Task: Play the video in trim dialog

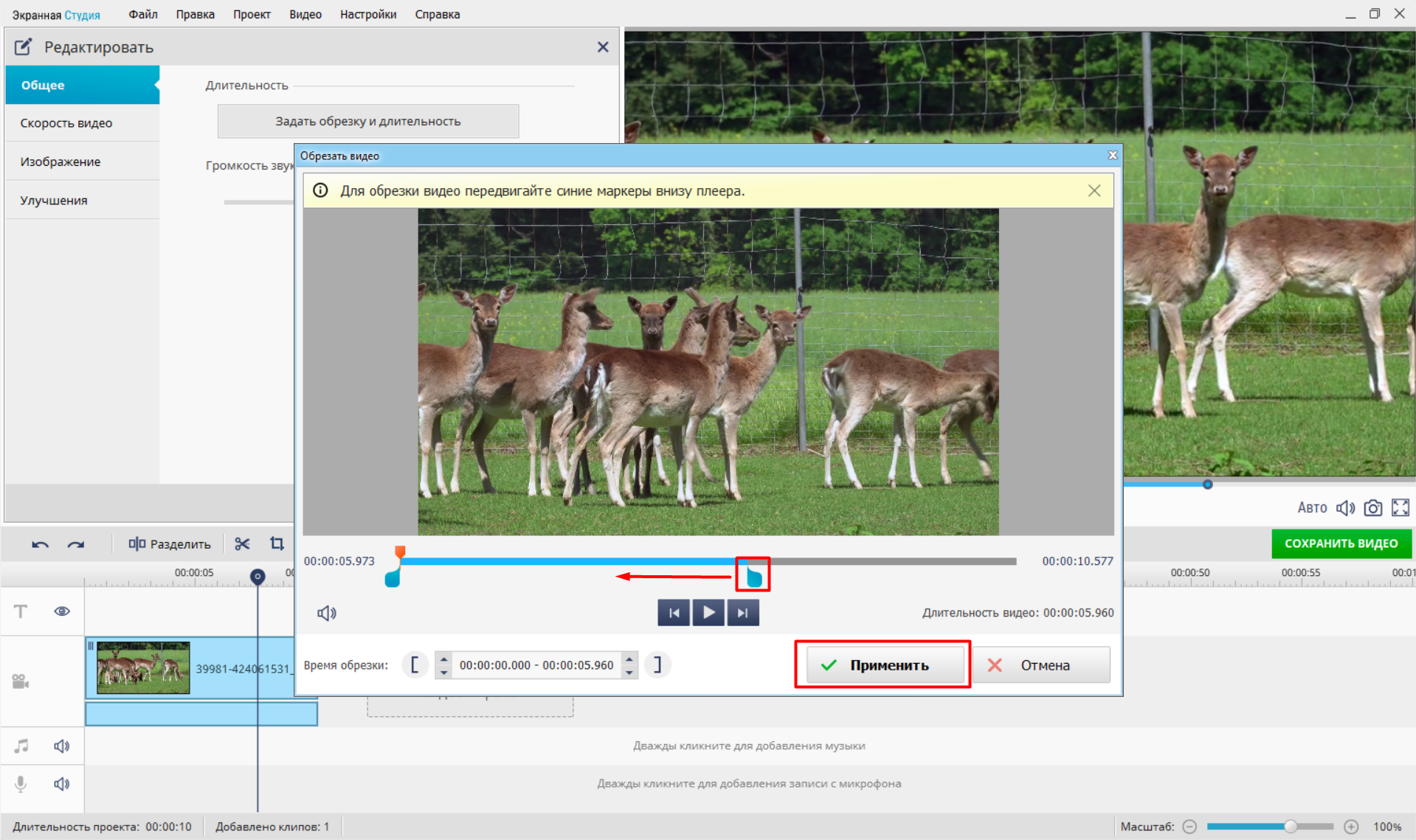Action: click(708, 613)
